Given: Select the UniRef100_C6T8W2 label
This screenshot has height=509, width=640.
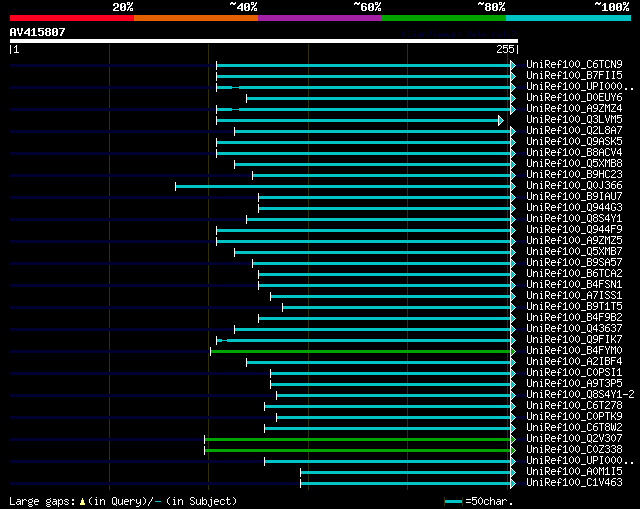Looking at the screenshot, I should point(574,428).
